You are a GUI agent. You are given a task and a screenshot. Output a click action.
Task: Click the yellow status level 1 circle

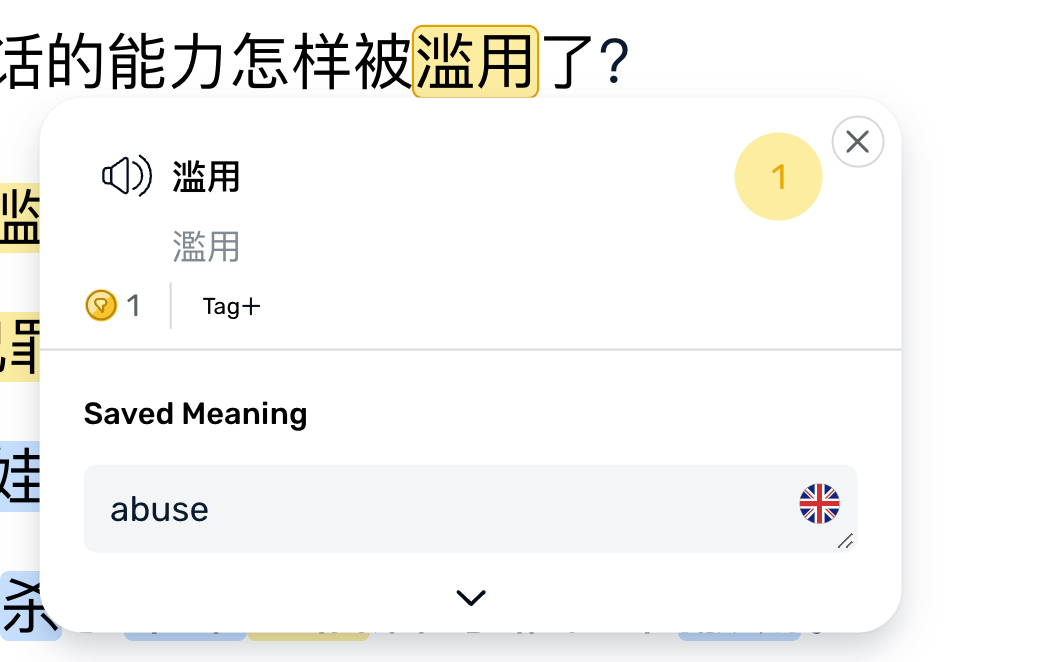click(x=778, y=177)
